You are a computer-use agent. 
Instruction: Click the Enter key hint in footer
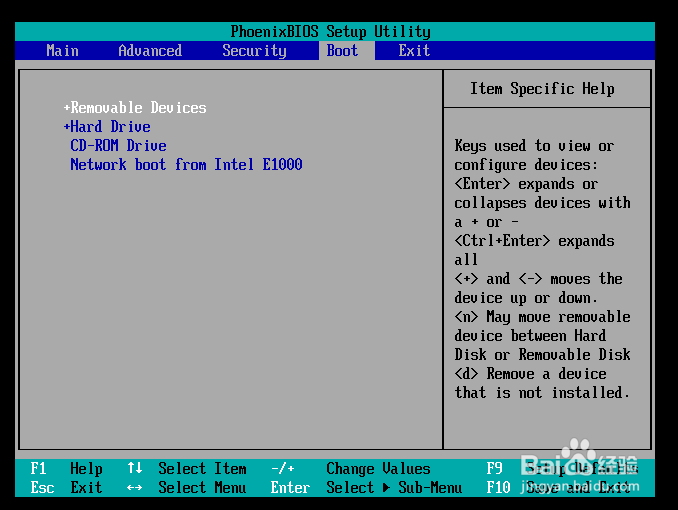(290, 488)
